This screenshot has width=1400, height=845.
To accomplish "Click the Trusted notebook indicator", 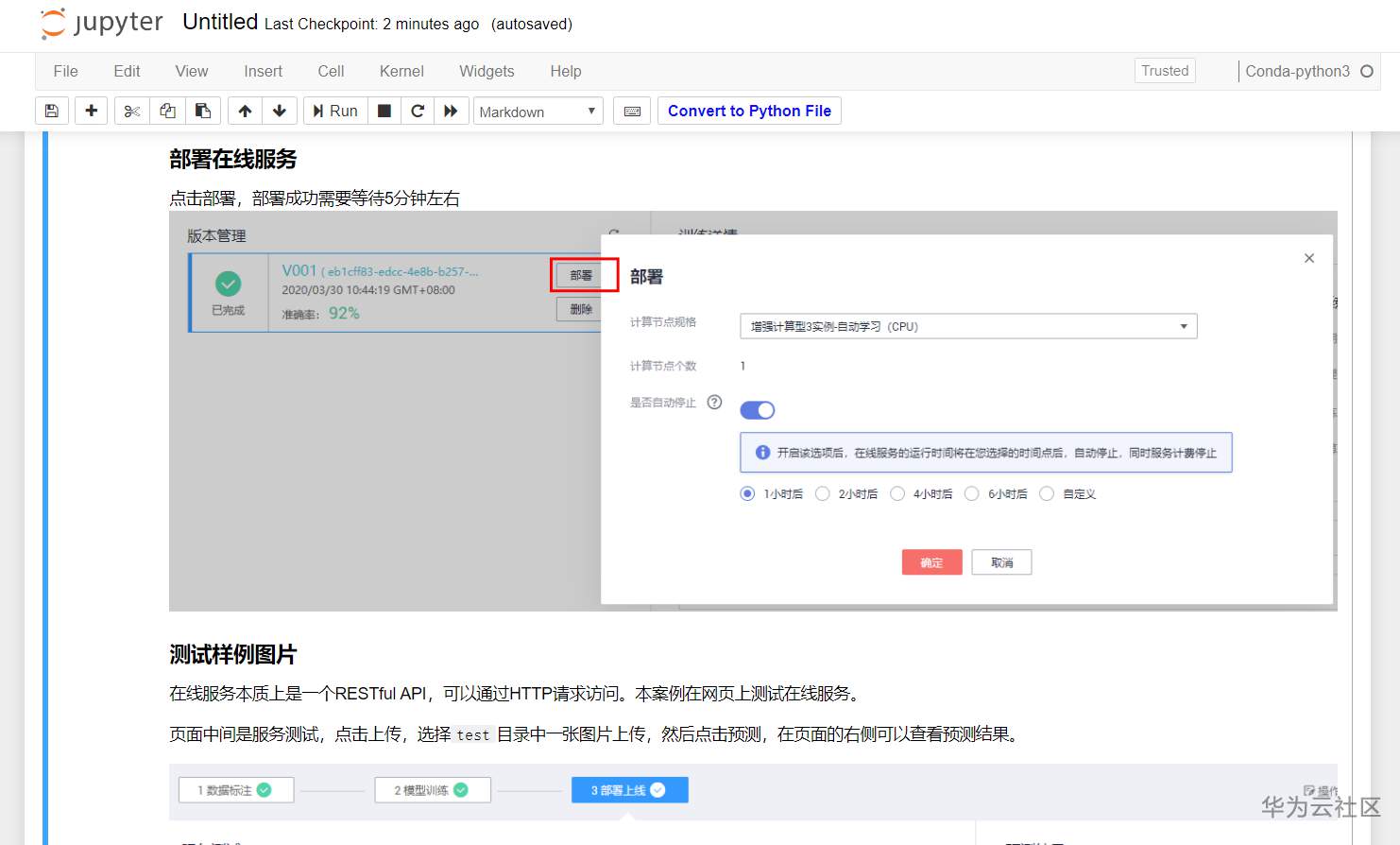I will pos(1165,71).
